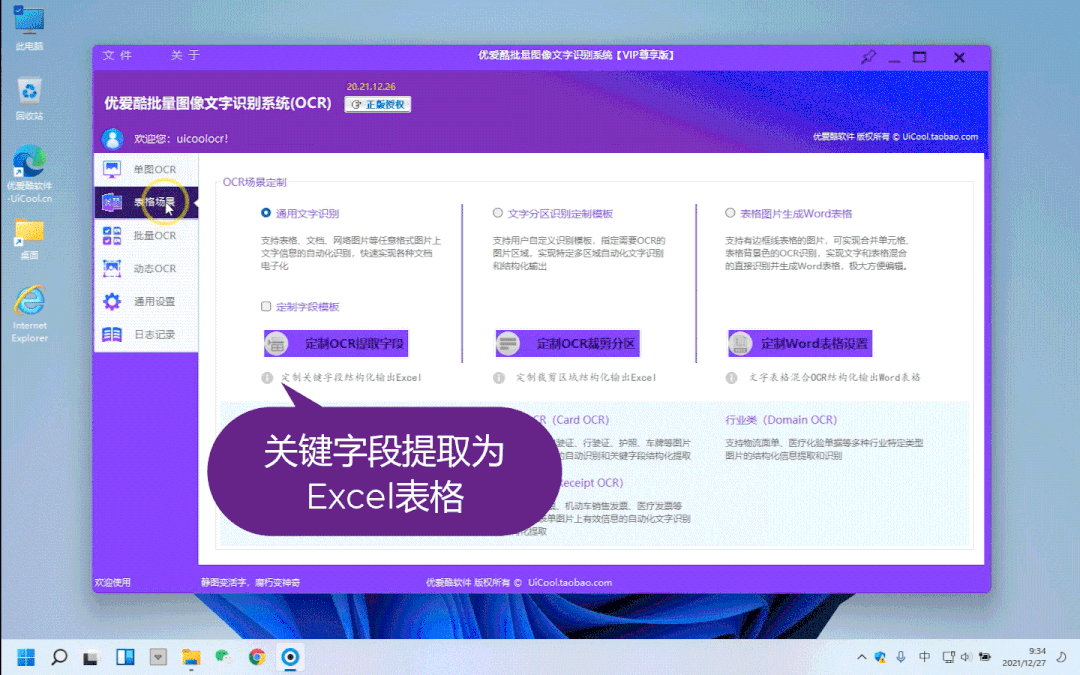Open 通用设置 gear icon in sidebar
1080x675 pixels.
point(112,302)
